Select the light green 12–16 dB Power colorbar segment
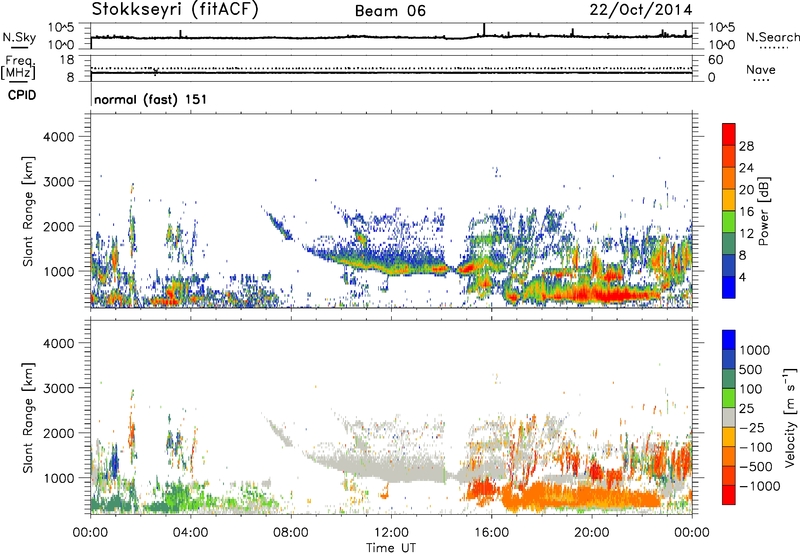 [x=729, y=222]
